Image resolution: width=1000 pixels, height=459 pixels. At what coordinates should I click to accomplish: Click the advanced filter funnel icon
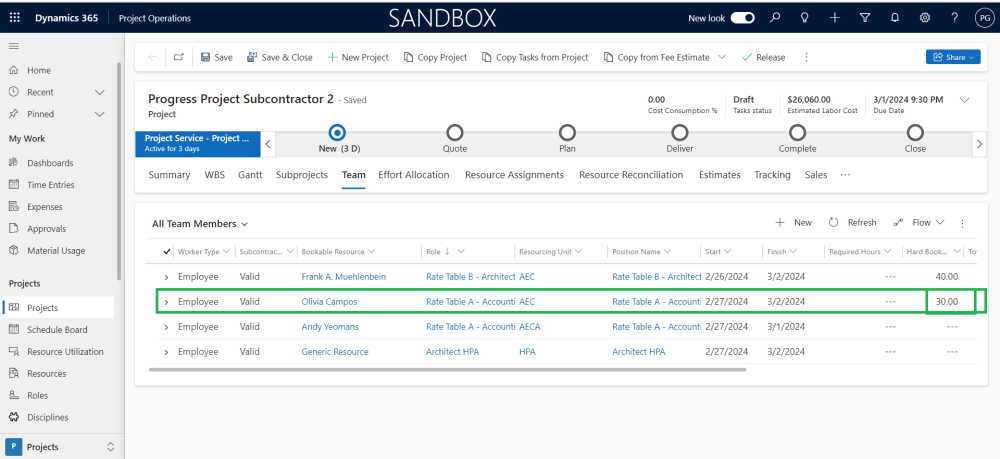(865, 18)
